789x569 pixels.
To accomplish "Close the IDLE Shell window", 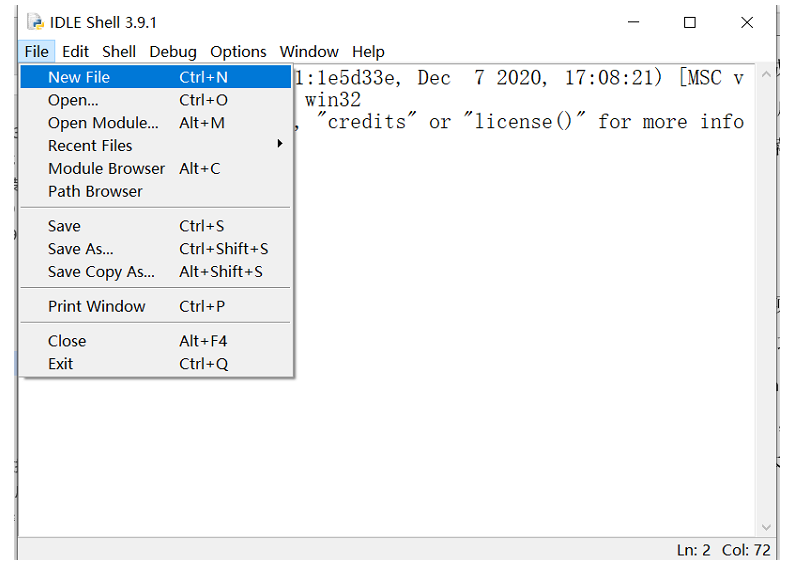I will 747,22.
